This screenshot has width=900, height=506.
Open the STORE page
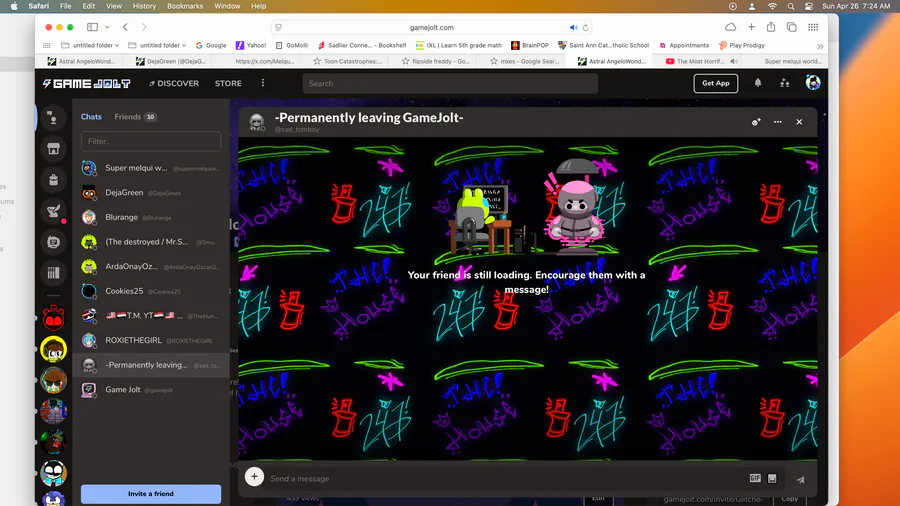point(228,83)
